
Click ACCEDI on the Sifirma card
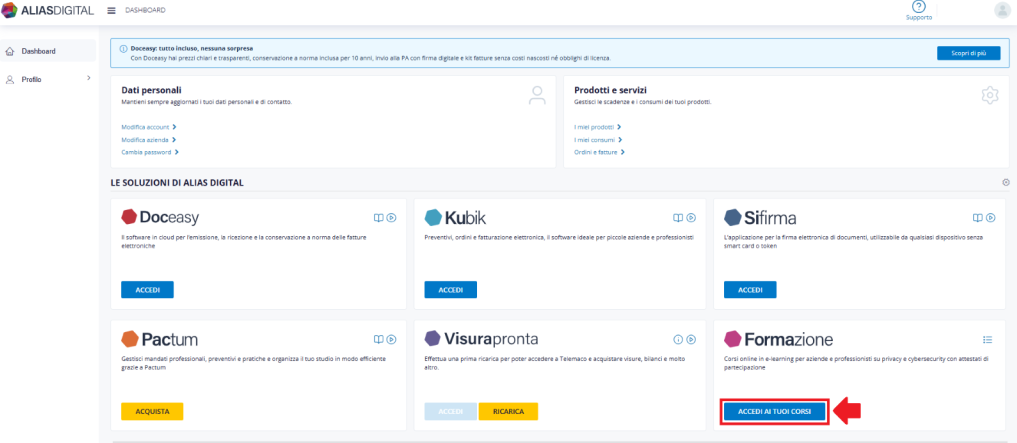750,289
